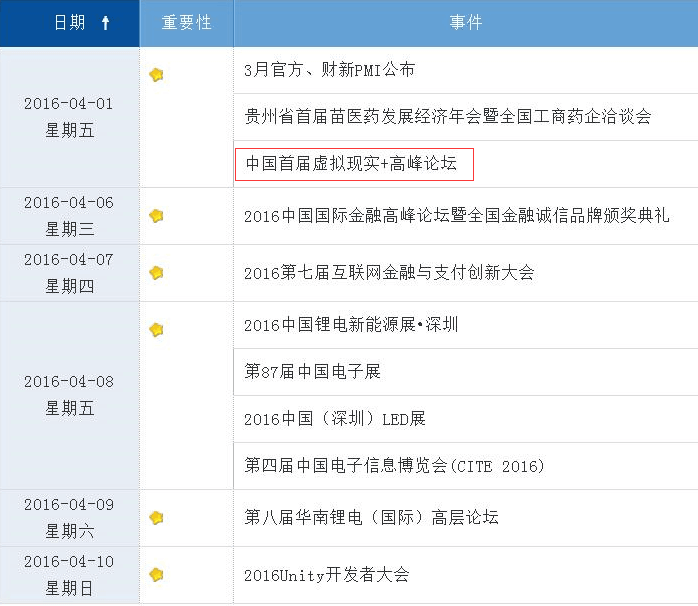Select the 事件 column header

[466, 23]
